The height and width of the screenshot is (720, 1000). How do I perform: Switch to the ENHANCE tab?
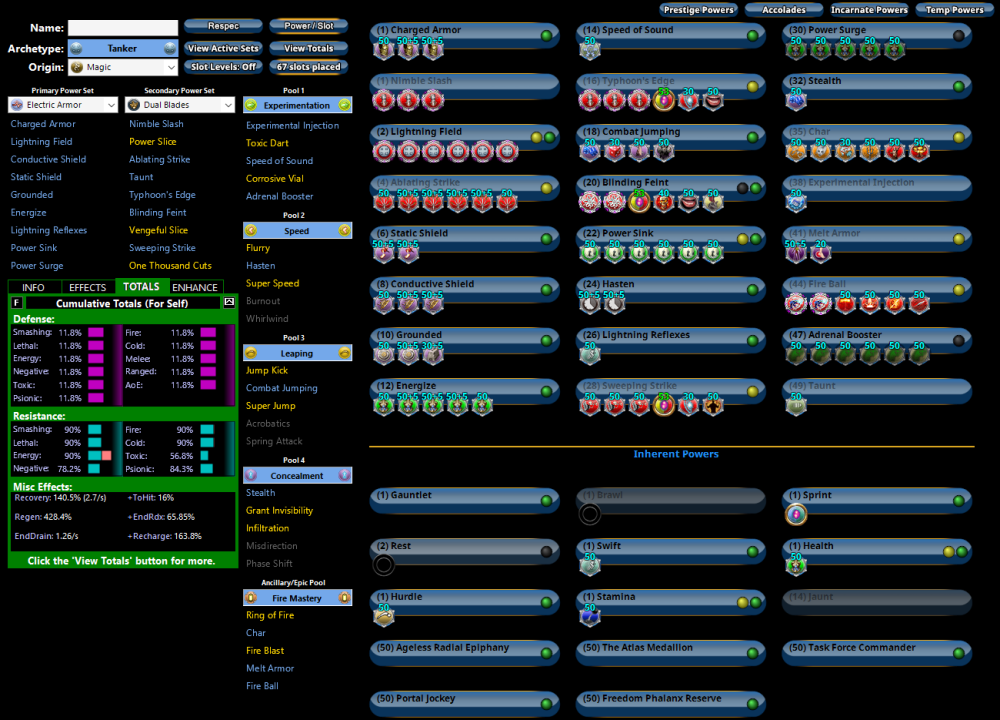pyautogui.click(x=195, y=288)
